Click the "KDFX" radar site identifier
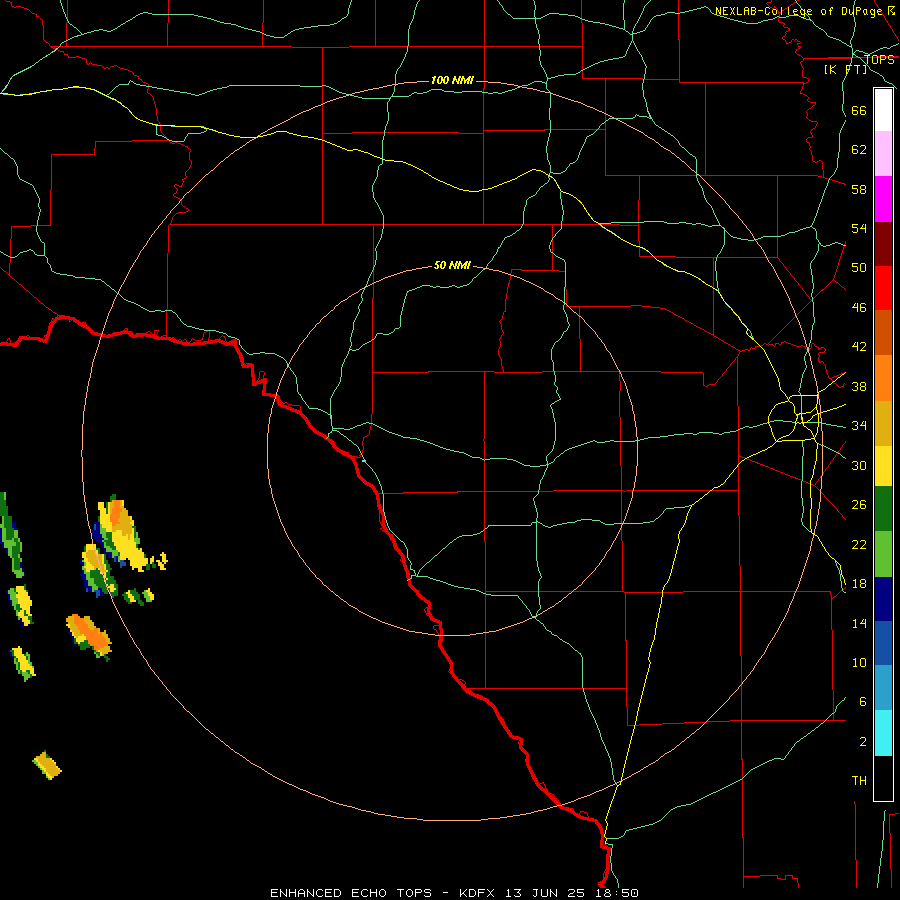900x900 pixels. point(479,893)
